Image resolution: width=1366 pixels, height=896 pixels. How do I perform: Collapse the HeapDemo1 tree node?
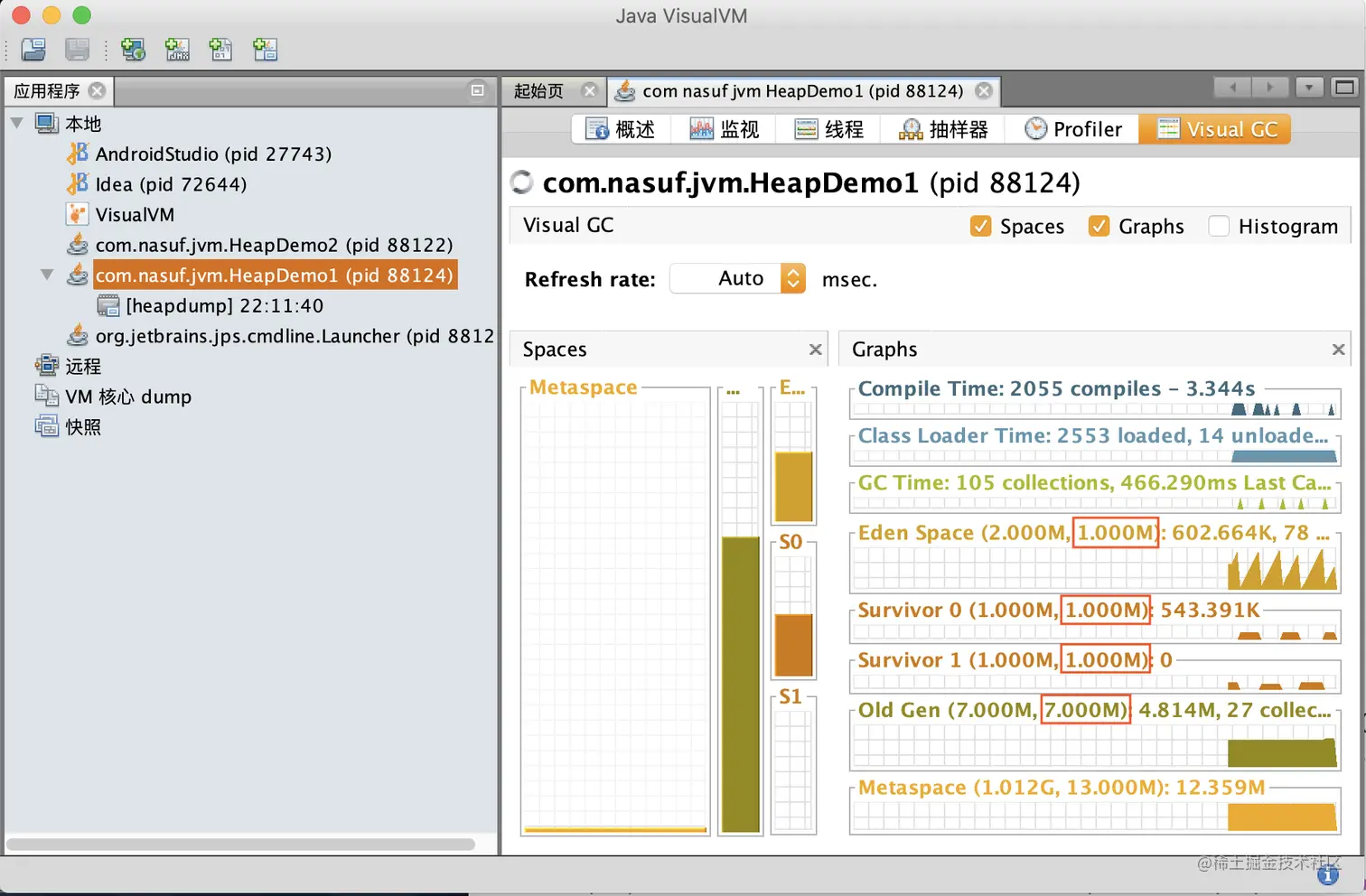(47, 275)
